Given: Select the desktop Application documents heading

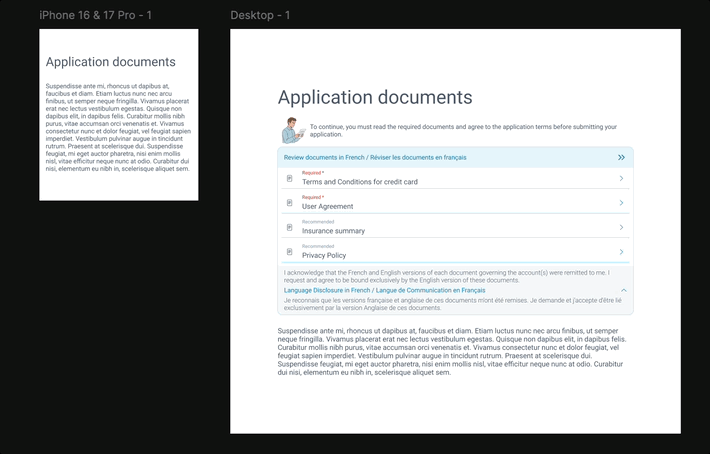Looking at the screenshot, I should (x=375, y=97).
